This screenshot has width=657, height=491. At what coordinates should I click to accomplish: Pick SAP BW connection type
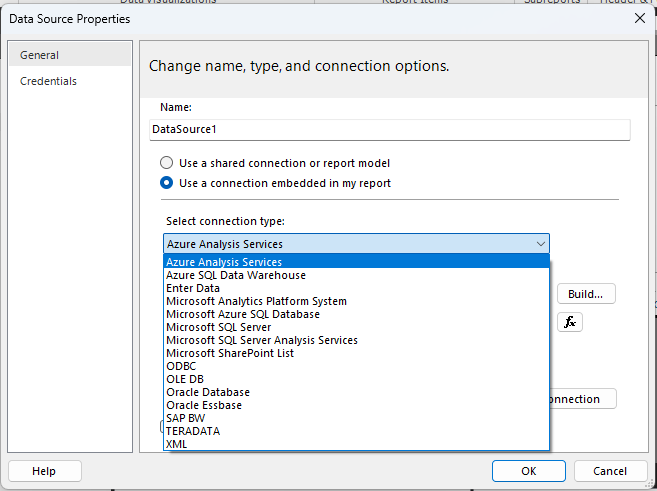(x=356, y=418)
